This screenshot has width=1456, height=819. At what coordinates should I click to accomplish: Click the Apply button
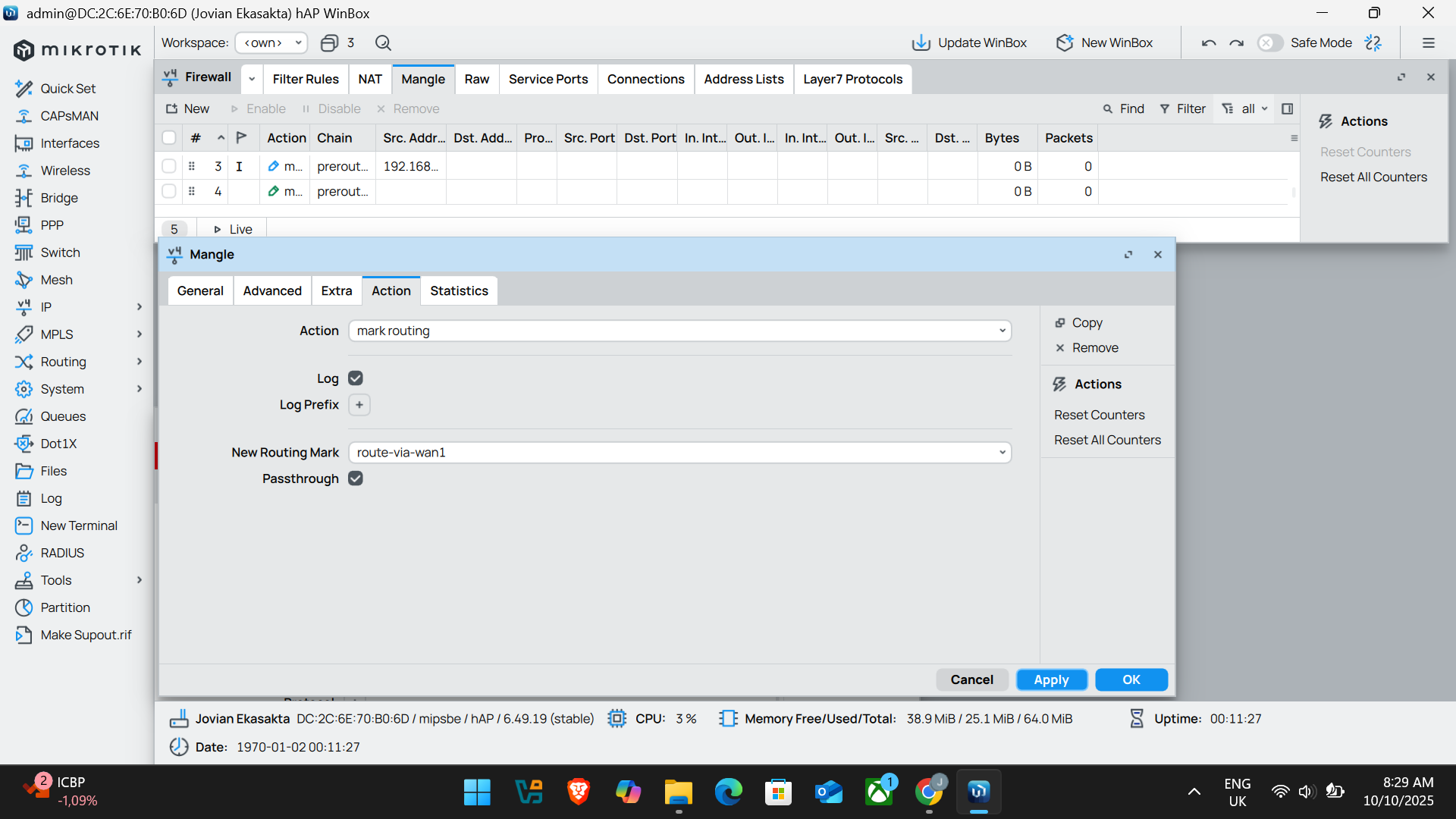(x=1051, y=680)
